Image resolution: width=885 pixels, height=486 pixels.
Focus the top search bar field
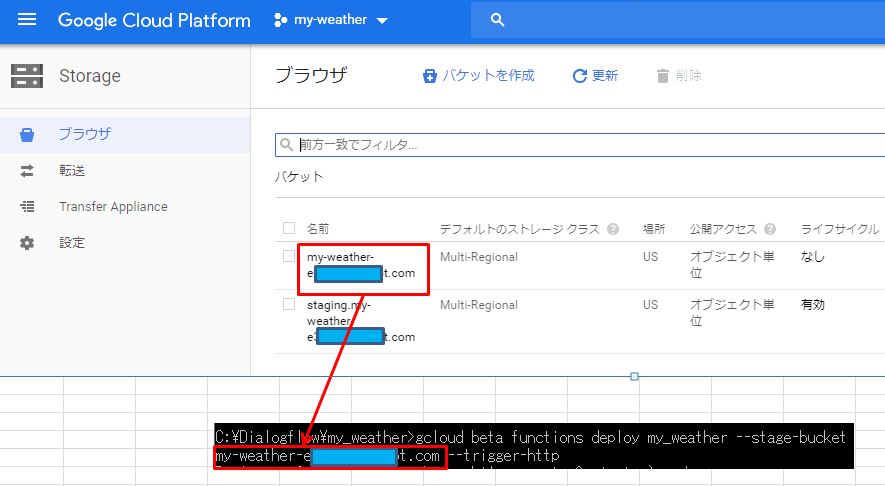tap(677, 20)
